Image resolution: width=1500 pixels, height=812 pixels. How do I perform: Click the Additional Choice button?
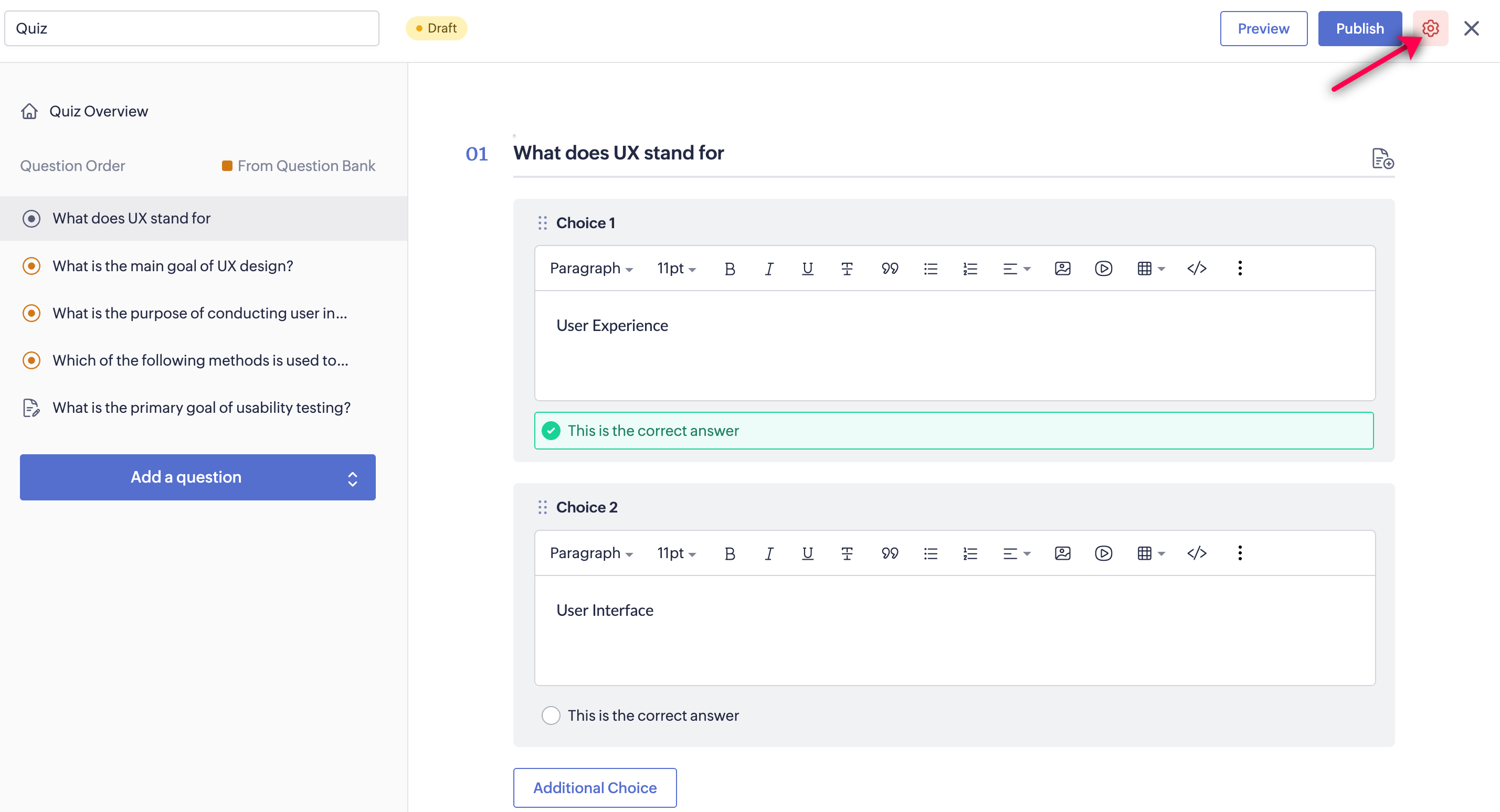pos(595,787)
